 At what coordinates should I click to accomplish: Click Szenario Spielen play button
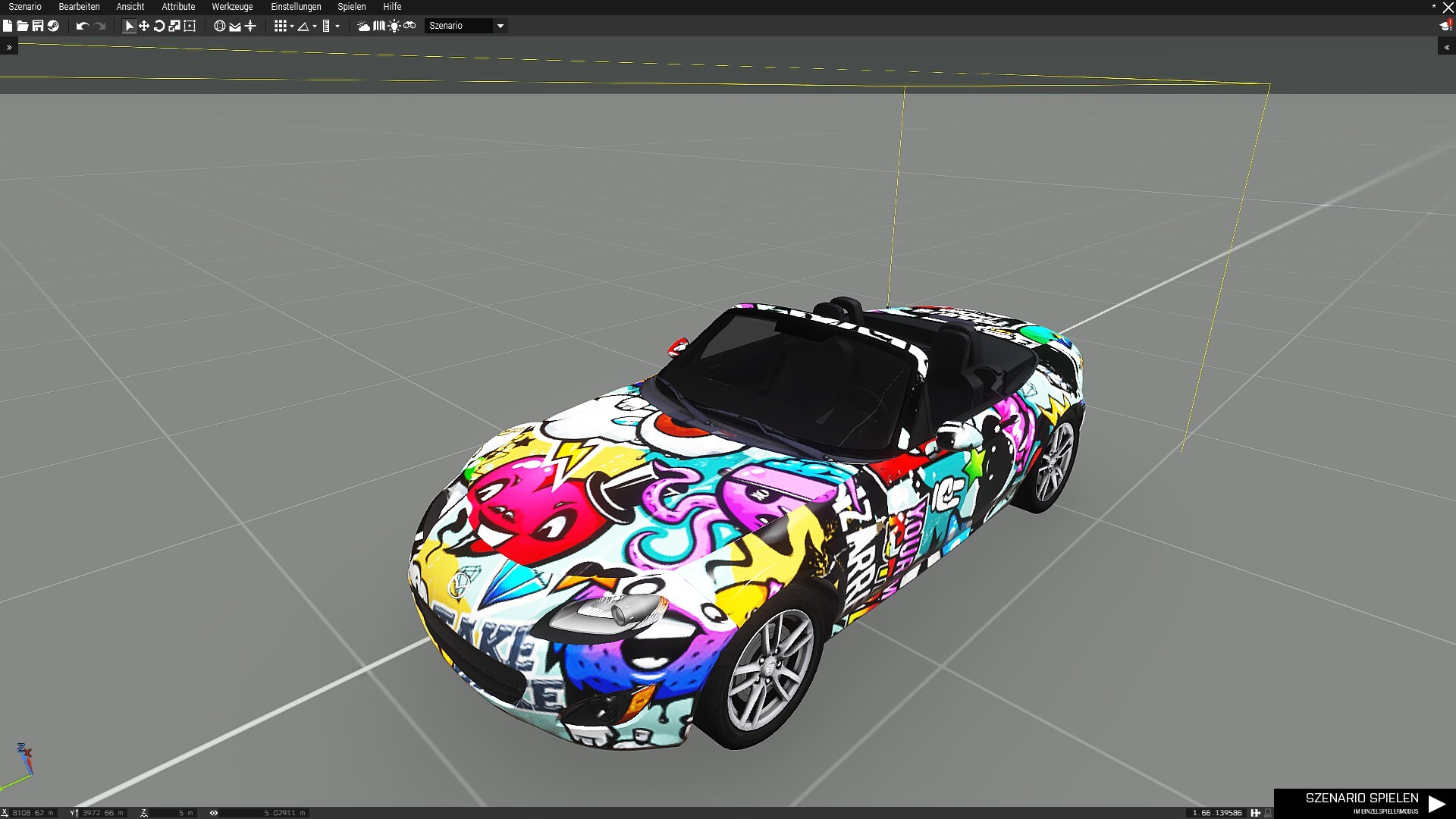click(x=1365, y=803)
